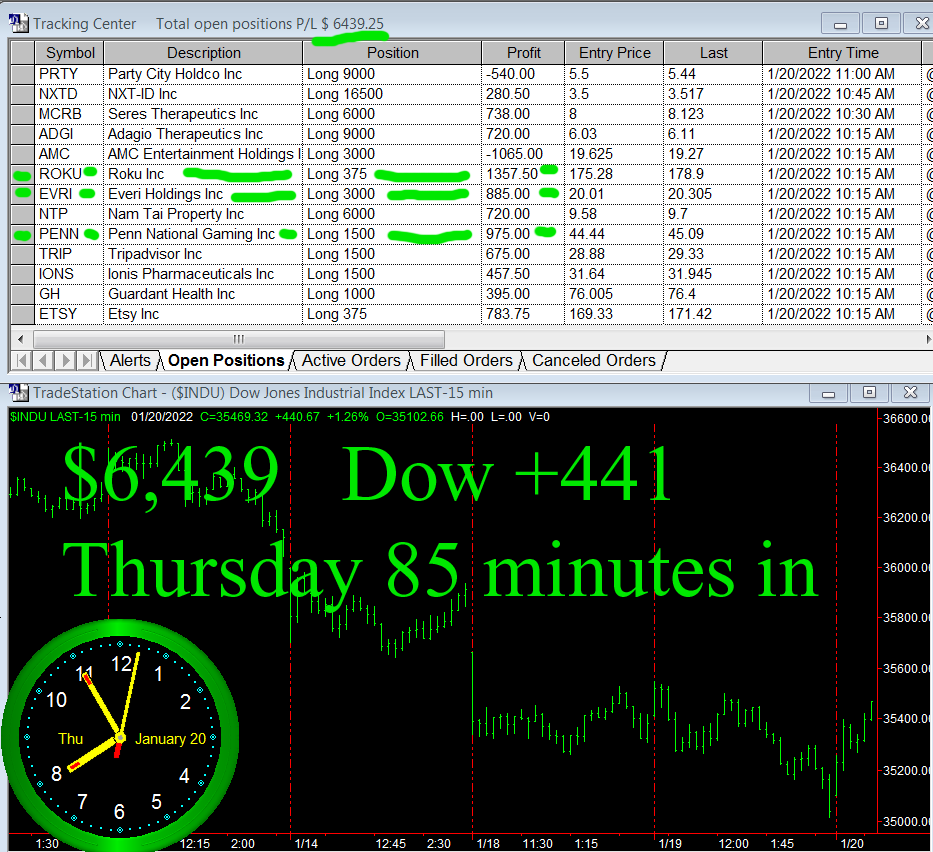
Task: Click the ROKU symbol cell
Action: click(69, 174)
